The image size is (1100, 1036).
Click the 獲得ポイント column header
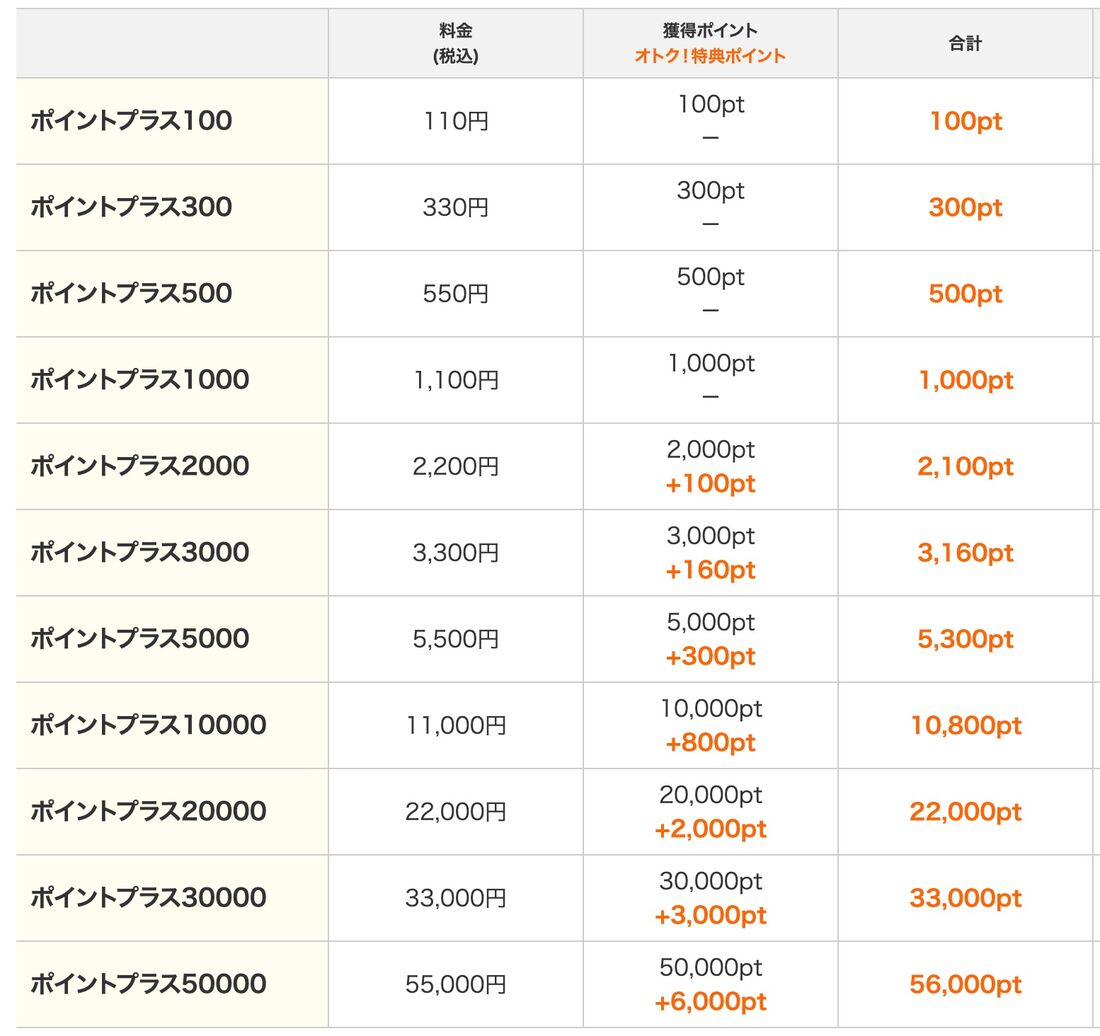(x=710, y=30)
